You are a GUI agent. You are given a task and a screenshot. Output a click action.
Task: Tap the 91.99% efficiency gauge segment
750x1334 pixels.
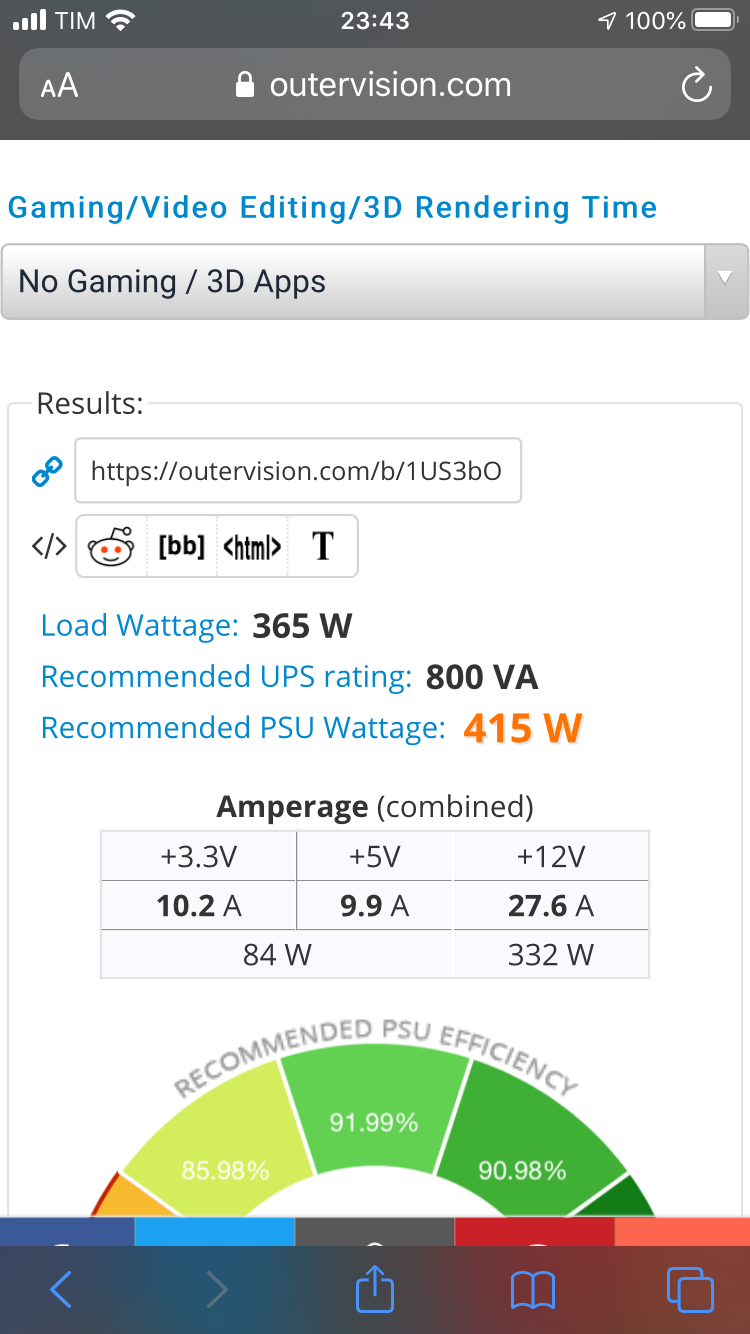click(374, 1113)
